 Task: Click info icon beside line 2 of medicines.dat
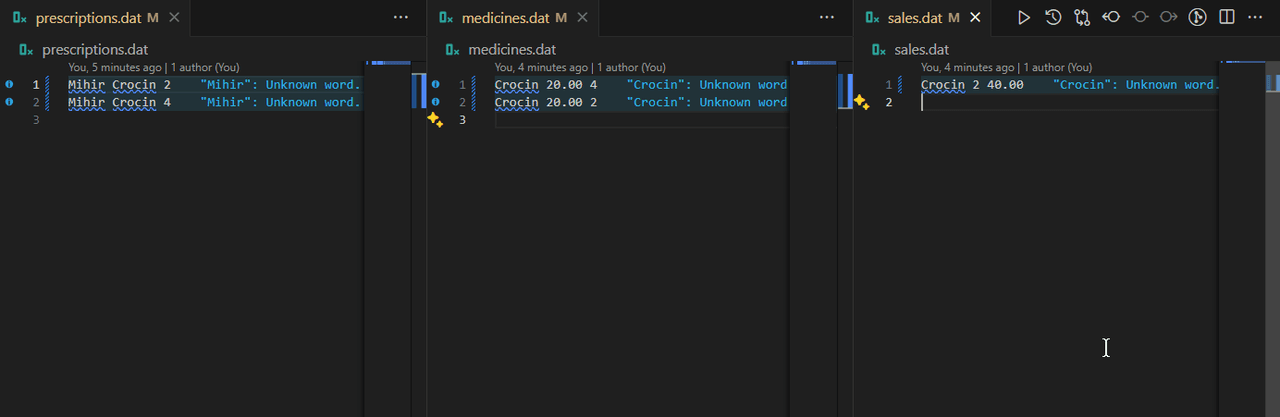click(x=435, y=102)
